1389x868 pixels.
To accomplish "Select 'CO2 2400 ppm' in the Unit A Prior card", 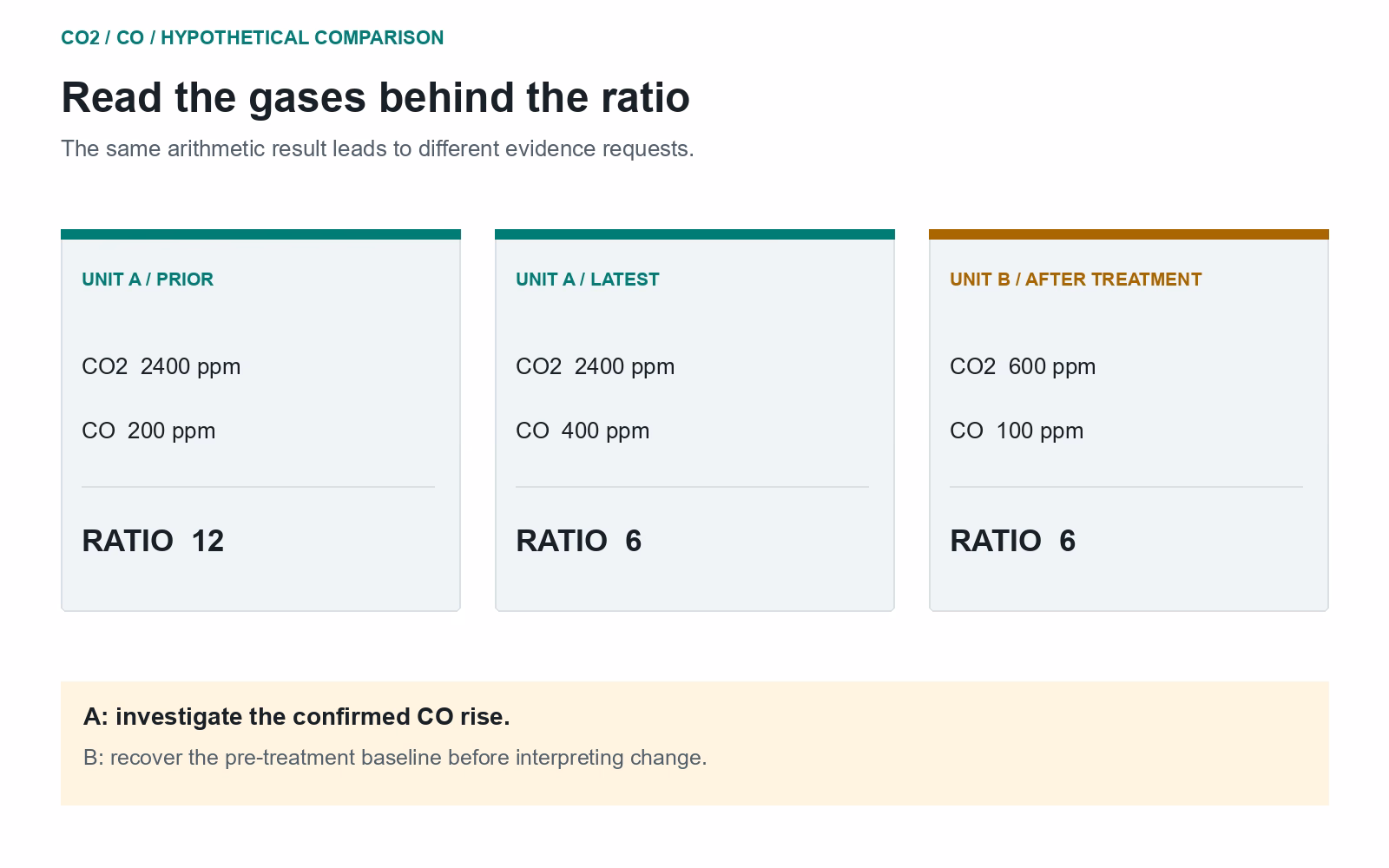I will [161, 366].
